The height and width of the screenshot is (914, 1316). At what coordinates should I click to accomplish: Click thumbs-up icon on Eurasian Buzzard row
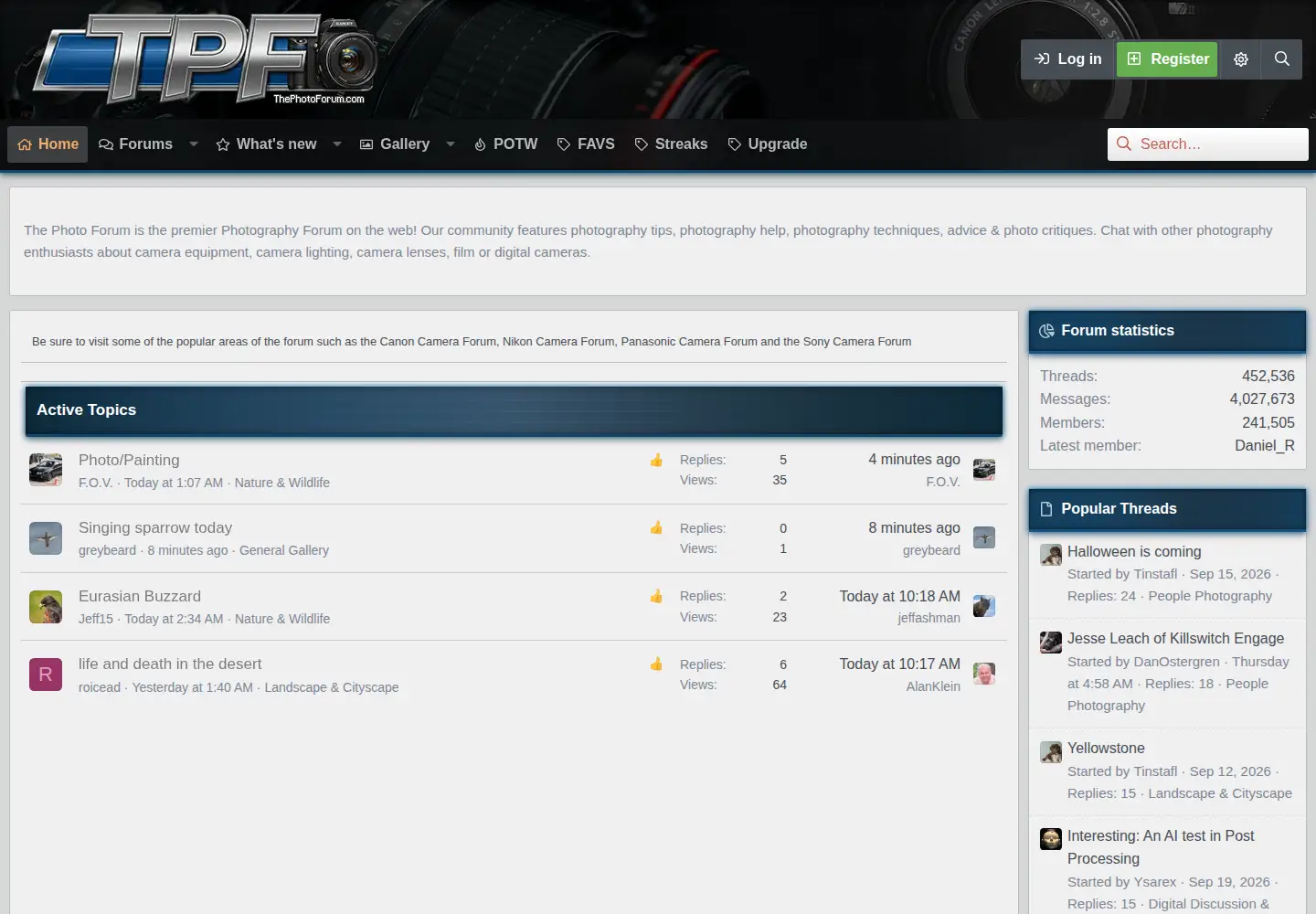[x=656, y=596]
